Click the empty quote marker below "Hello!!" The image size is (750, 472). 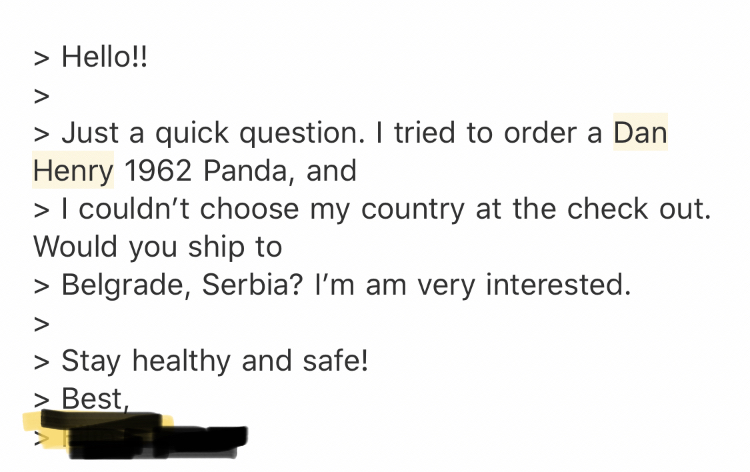click(x=41, y=95)
